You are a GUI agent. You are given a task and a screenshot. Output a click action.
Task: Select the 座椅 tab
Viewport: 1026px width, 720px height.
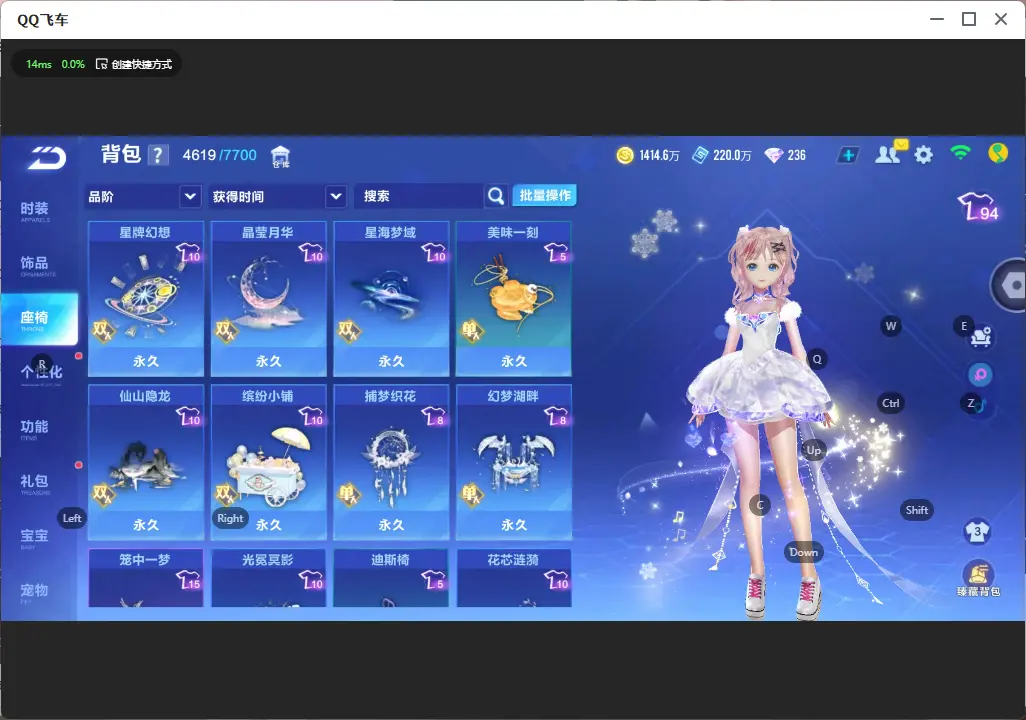coord(39,319)
